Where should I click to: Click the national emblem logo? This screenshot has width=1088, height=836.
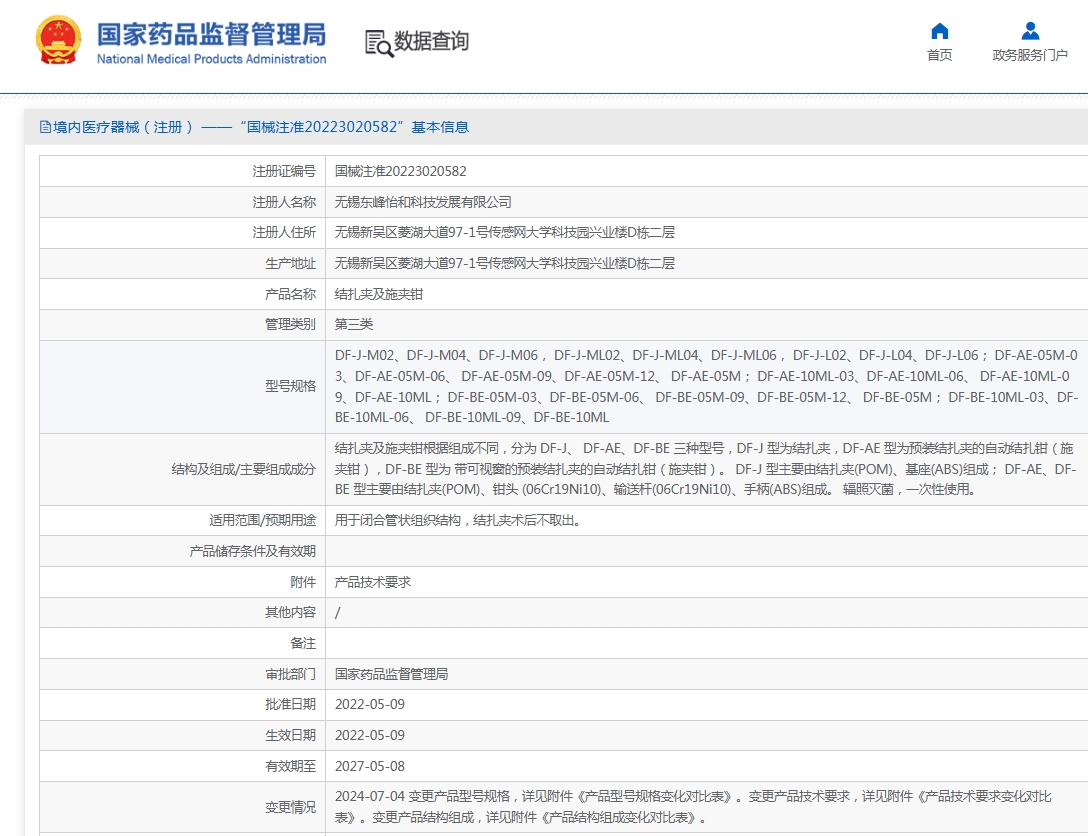tap(58, 40)
